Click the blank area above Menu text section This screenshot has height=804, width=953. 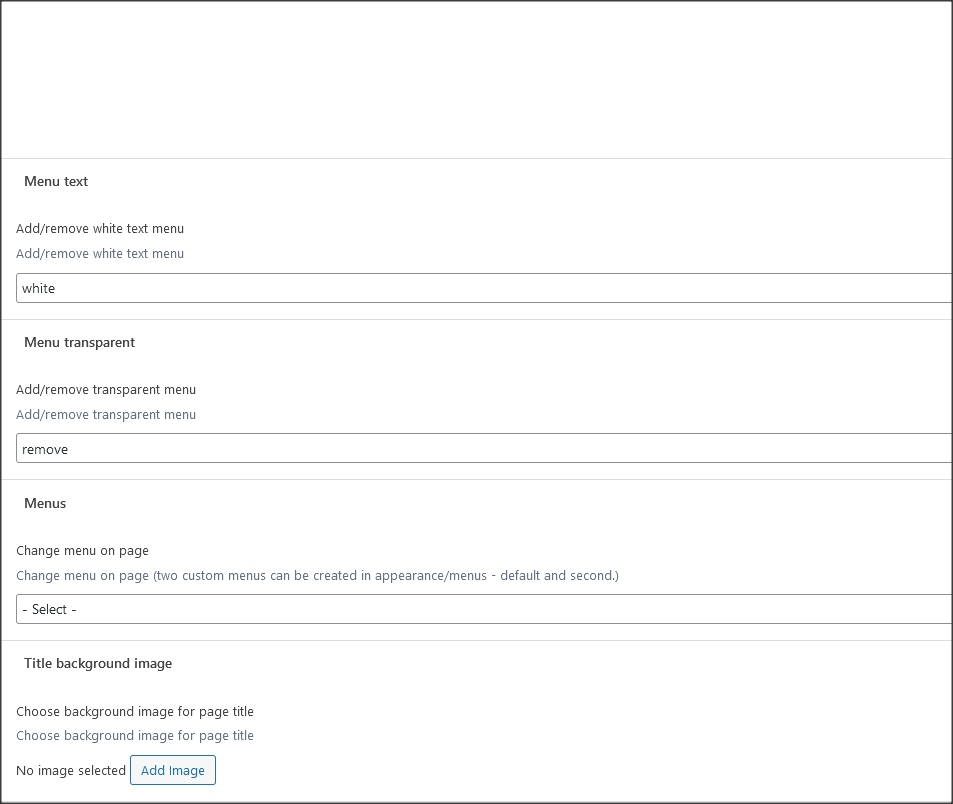coord(476,80)
